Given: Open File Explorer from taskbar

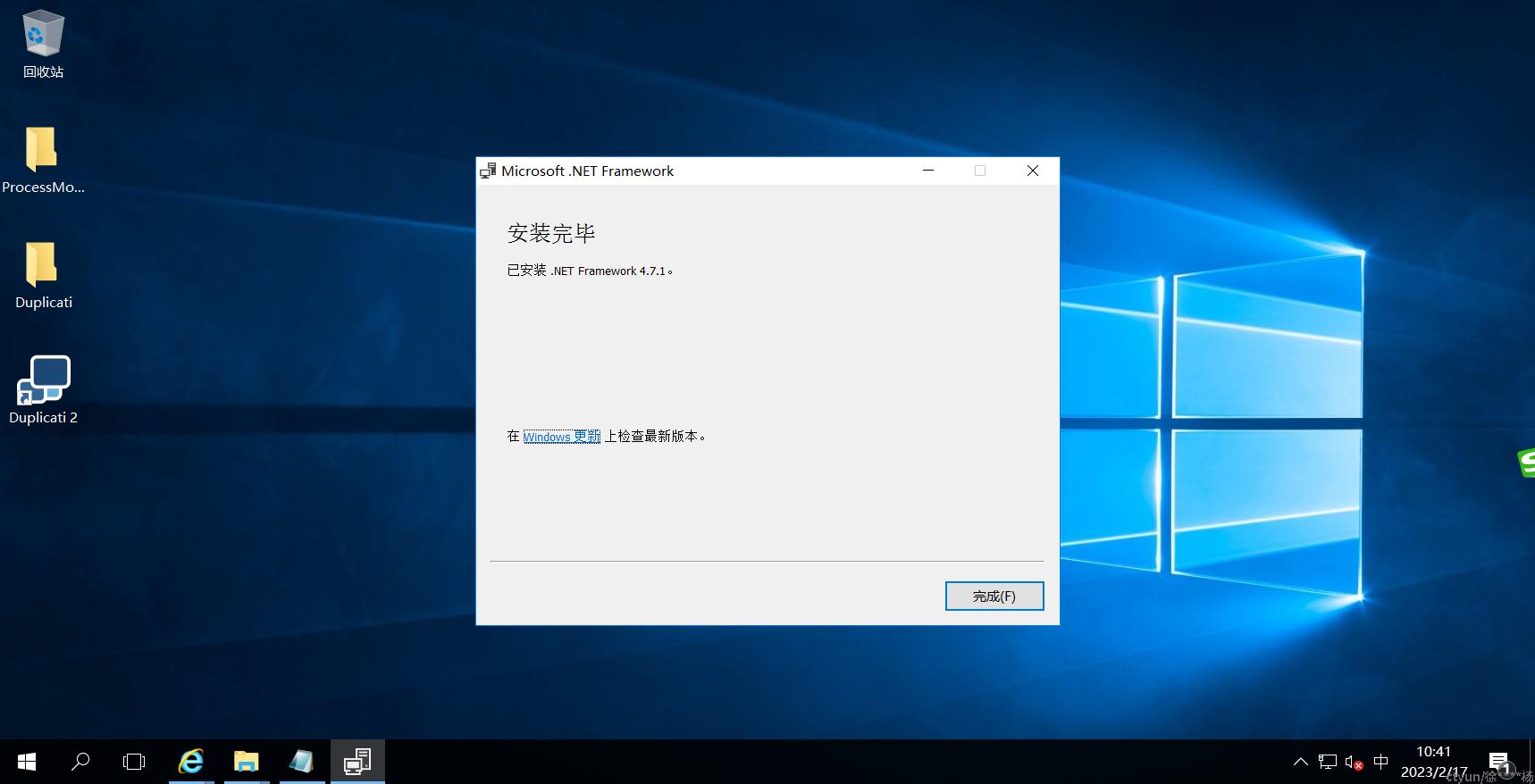Looking at the screenshot, I should click(x=246, y=762).
